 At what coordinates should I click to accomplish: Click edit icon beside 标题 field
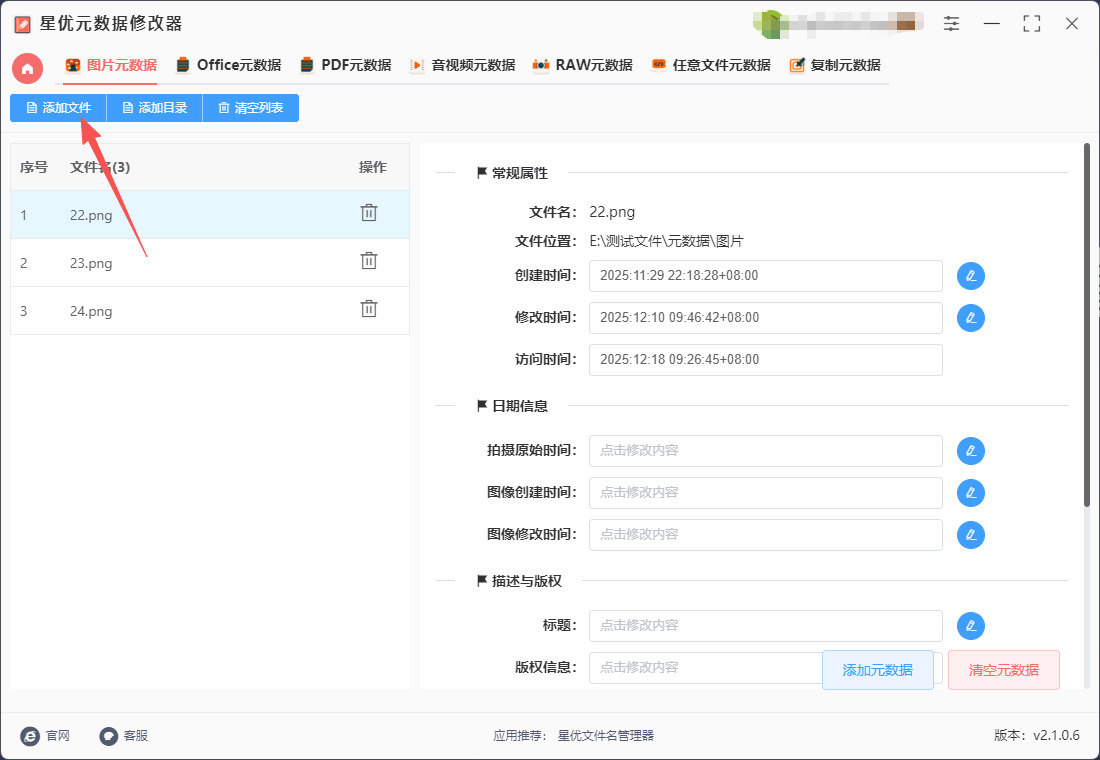[970, 626]
